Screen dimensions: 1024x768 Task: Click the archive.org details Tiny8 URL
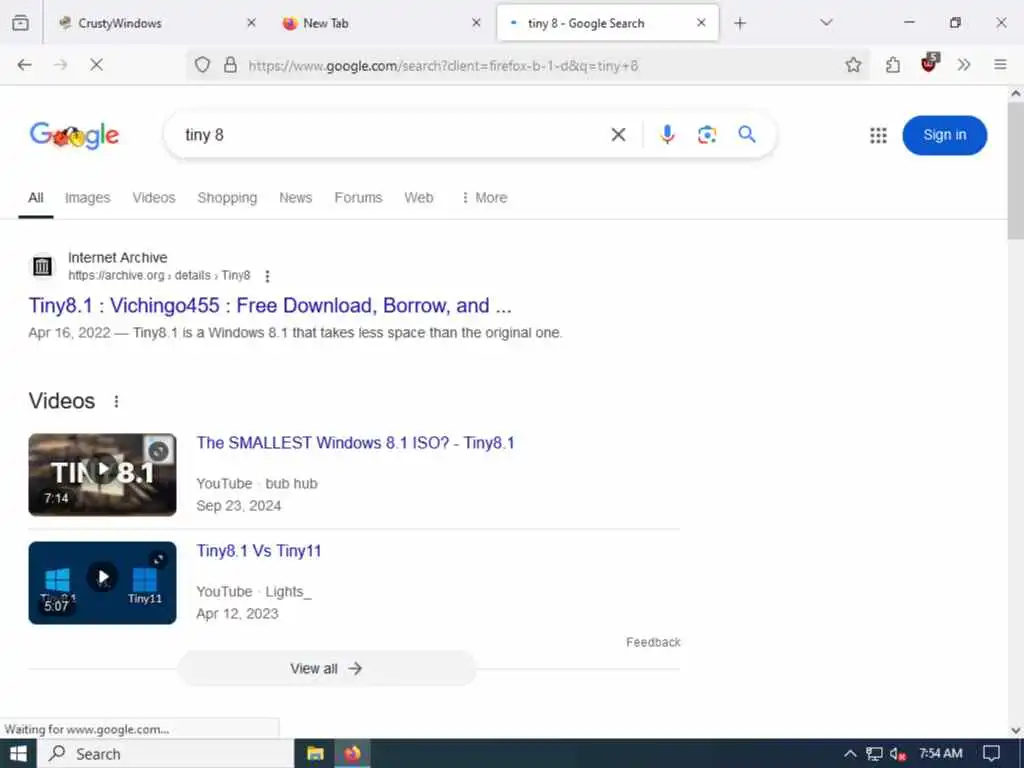tap(159, 275)
